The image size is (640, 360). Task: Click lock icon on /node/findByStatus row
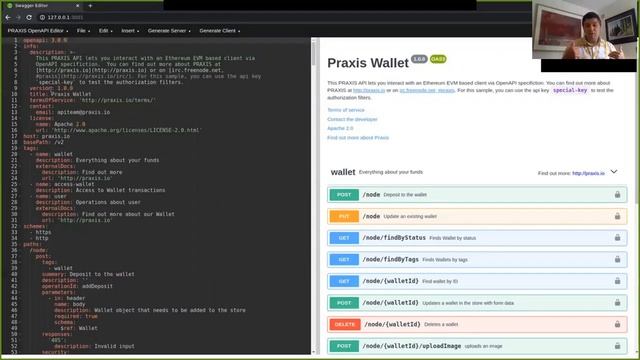[x=617, y=238]
